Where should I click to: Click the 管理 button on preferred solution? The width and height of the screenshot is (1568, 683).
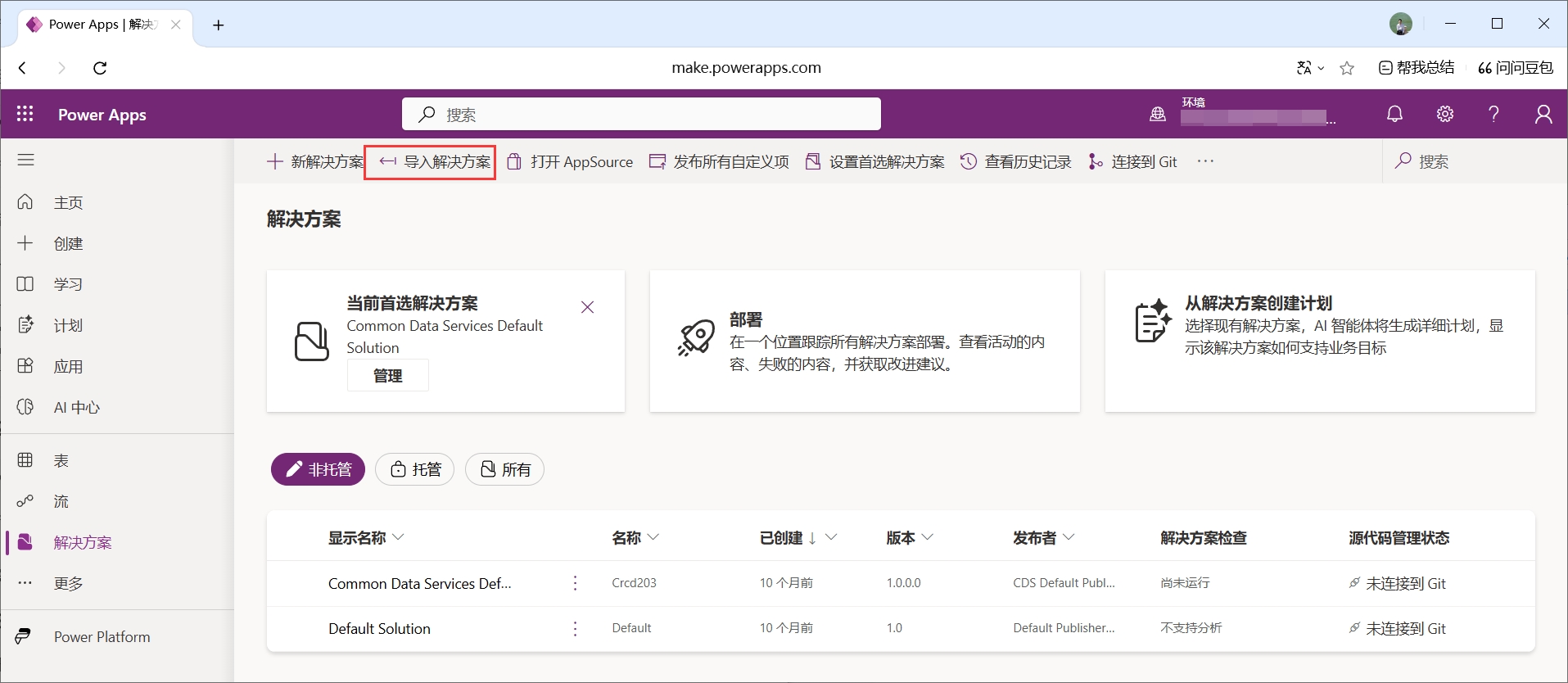[388, 376]
